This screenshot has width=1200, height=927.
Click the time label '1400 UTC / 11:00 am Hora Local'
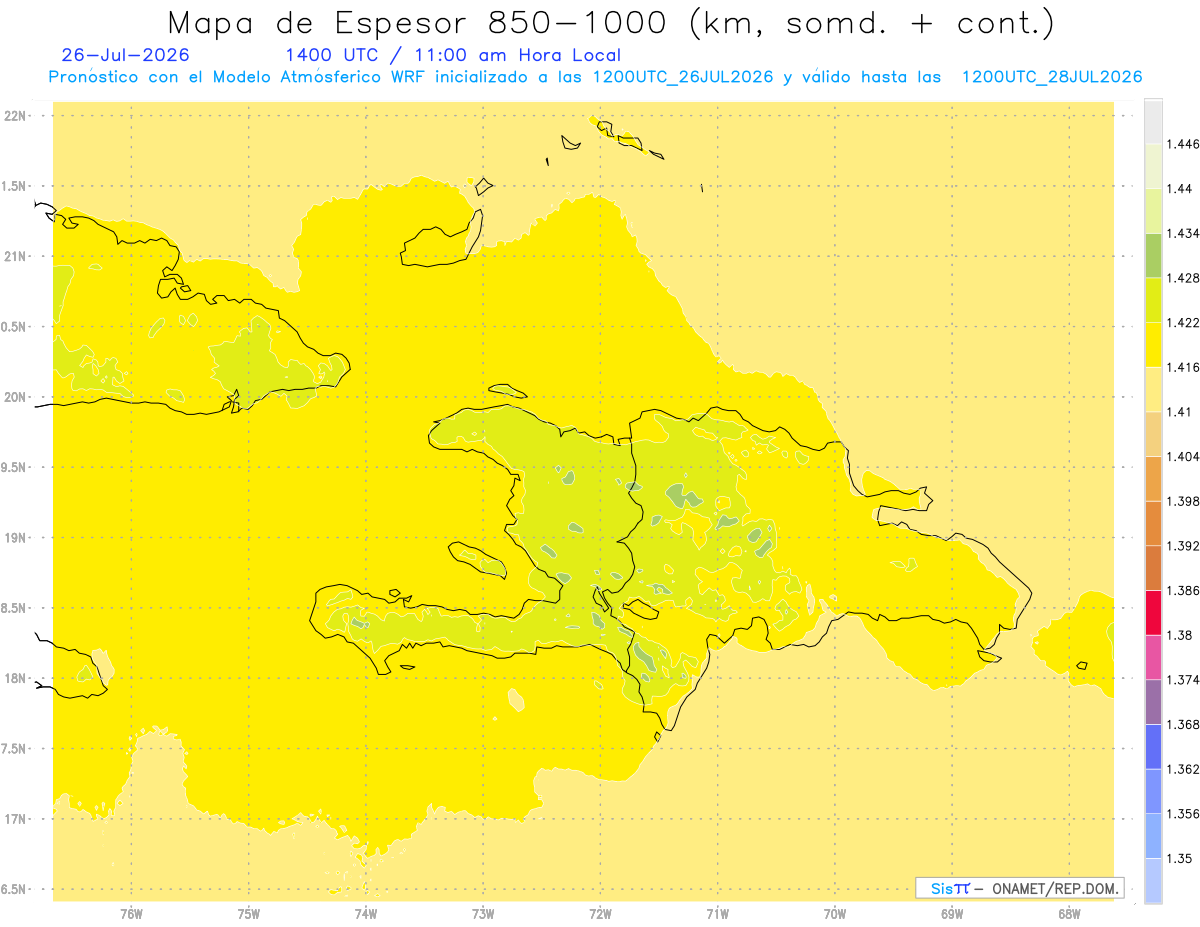[453, 55]
